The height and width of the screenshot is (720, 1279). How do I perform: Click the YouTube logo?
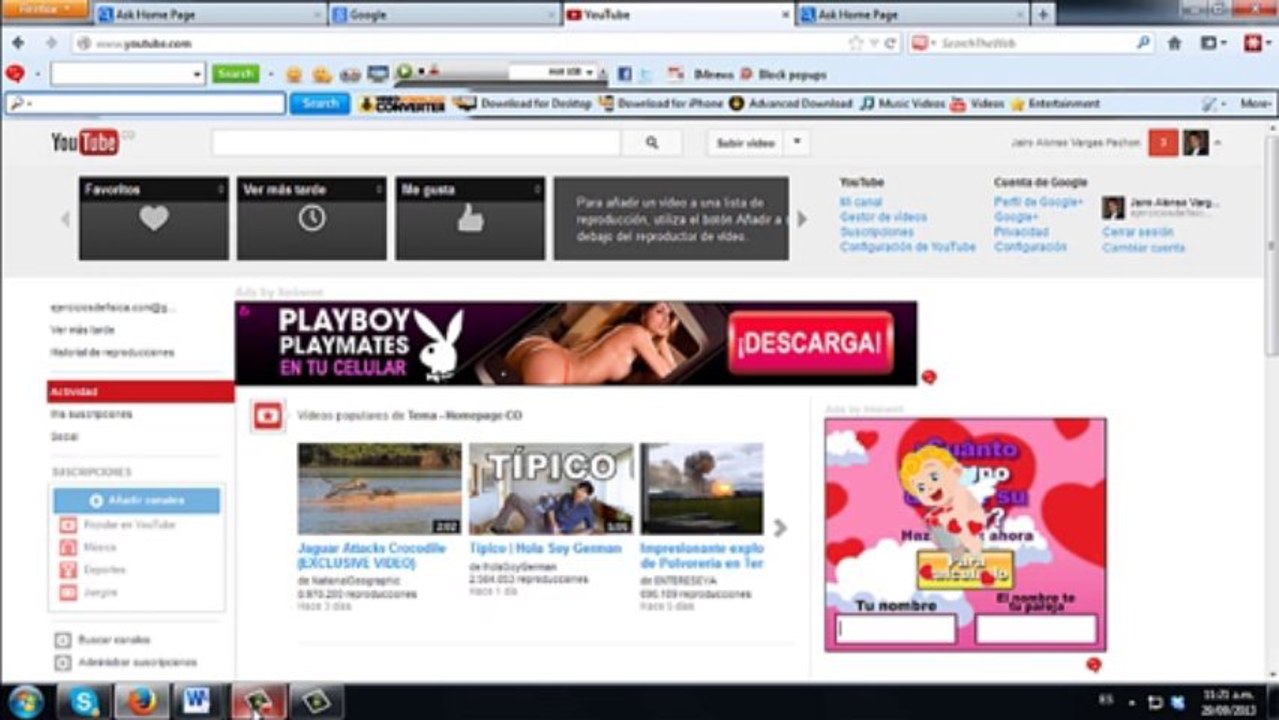(85, 142)
